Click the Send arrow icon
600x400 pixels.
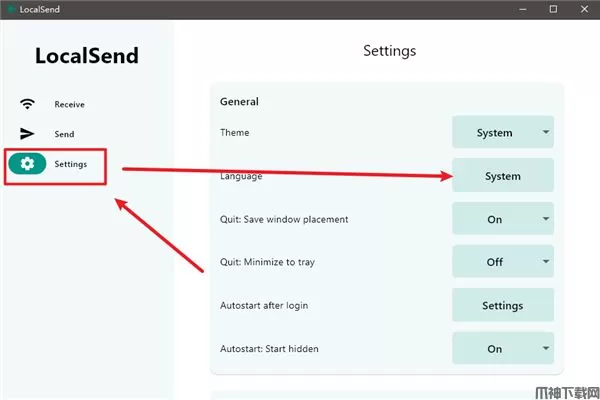tap(27, 134)
